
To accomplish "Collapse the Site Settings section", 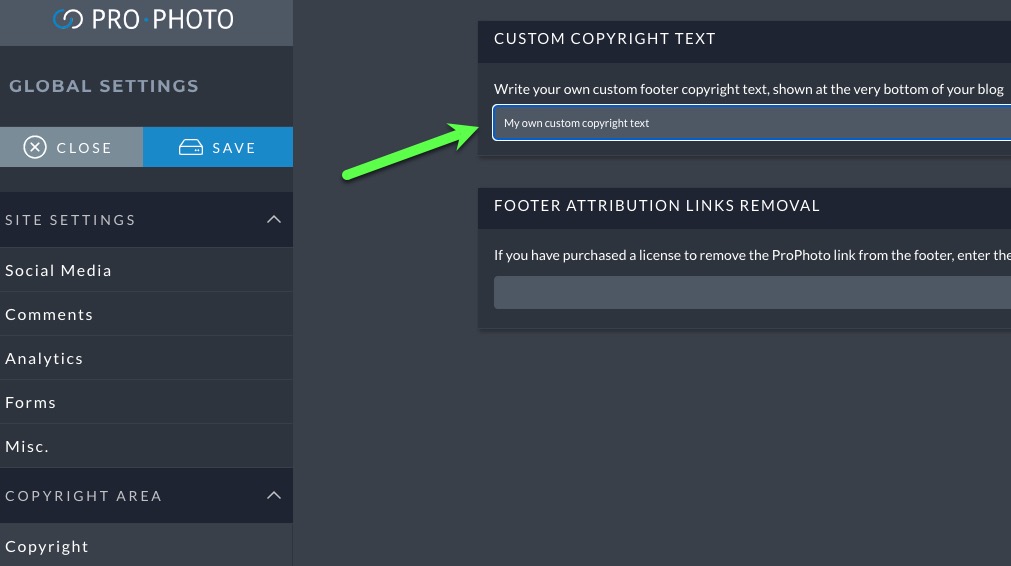I will (x=274, y=219).
